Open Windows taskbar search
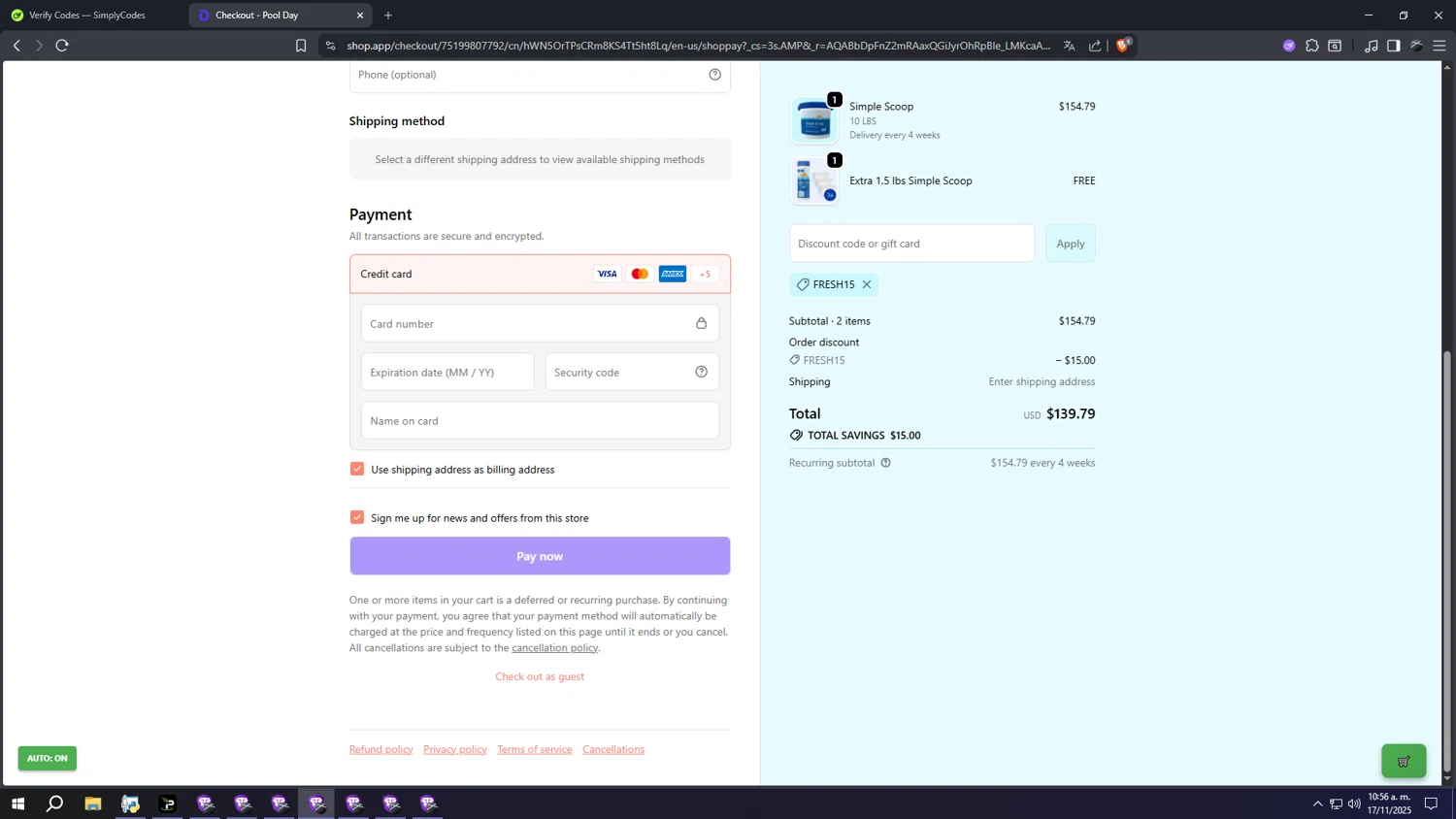Screen dimensions: 1456x819 pyautogui.click(x=55, y=803)
